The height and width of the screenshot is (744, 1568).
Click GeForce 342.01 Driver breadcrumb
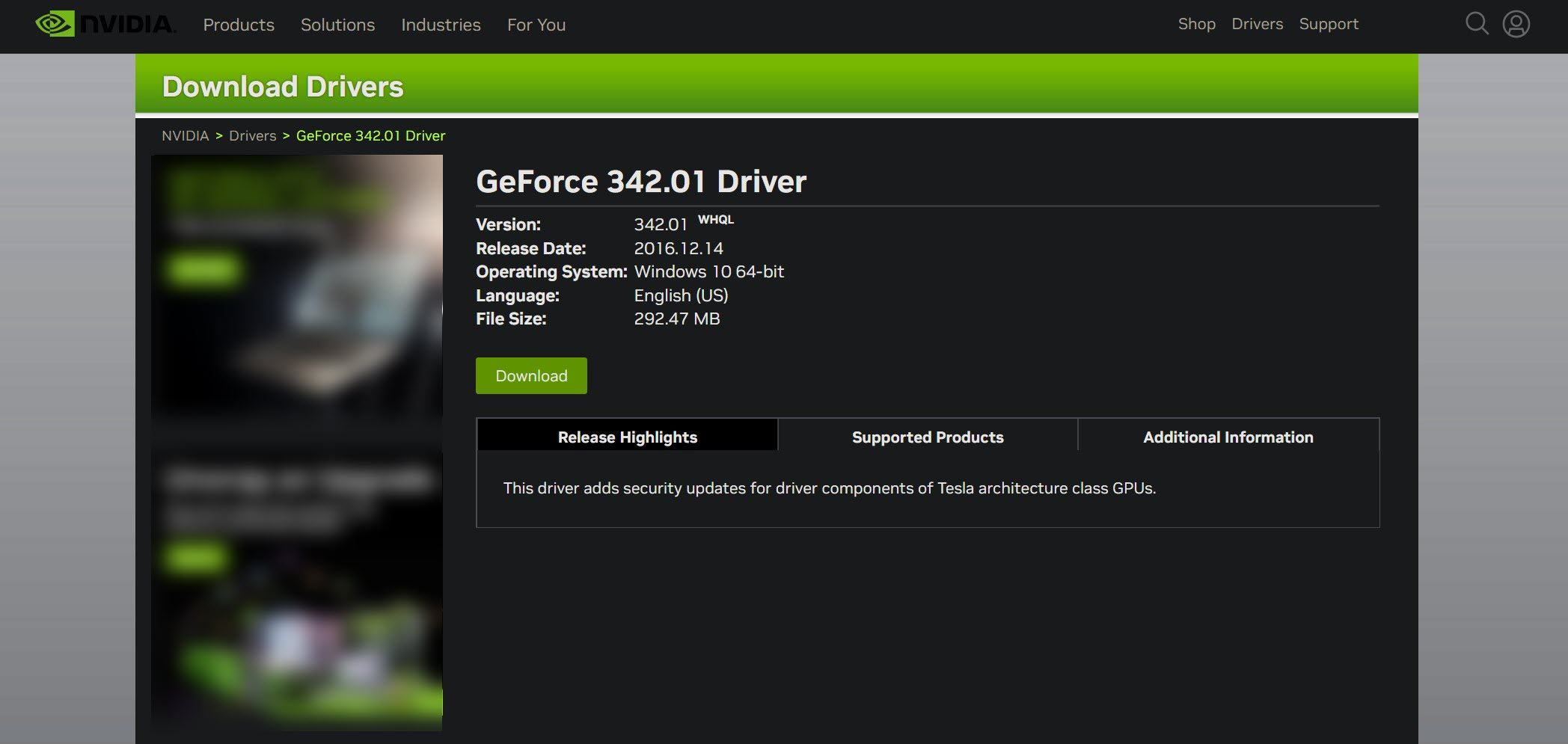pos(371,136)
